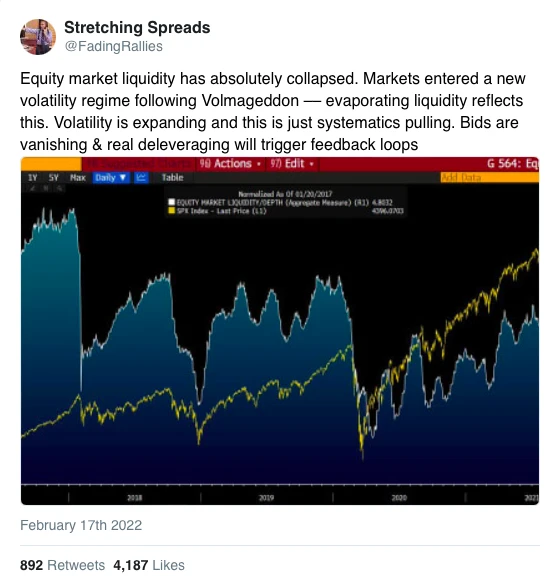Click the line chart type icon
559x584 pixels.
pos(141,178)
